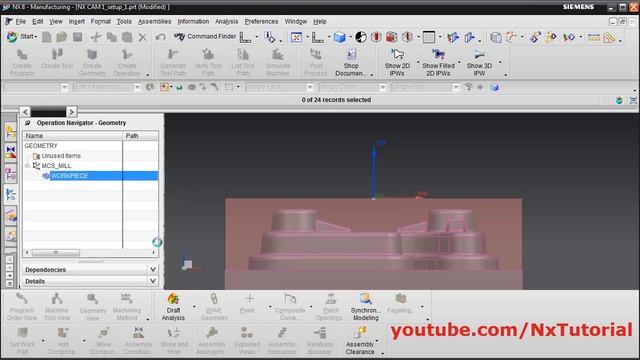
Task: Click the Operation Navigator sidebar tab icon
Action: coord(10,195)
